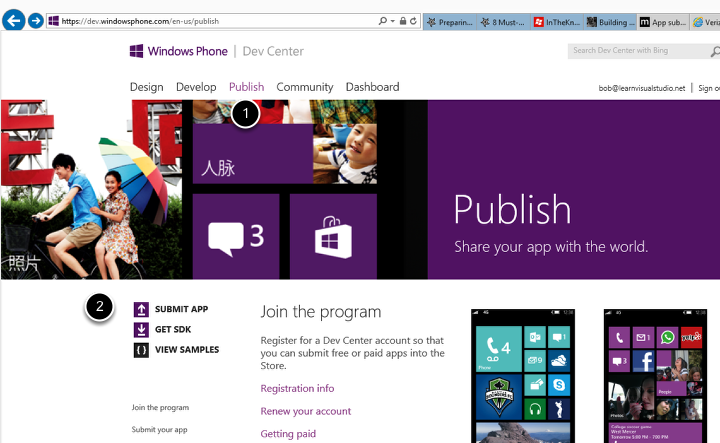Refresh the page using the address bar icon
This screenshot has width=720, height=443.
tap(413, 20)
